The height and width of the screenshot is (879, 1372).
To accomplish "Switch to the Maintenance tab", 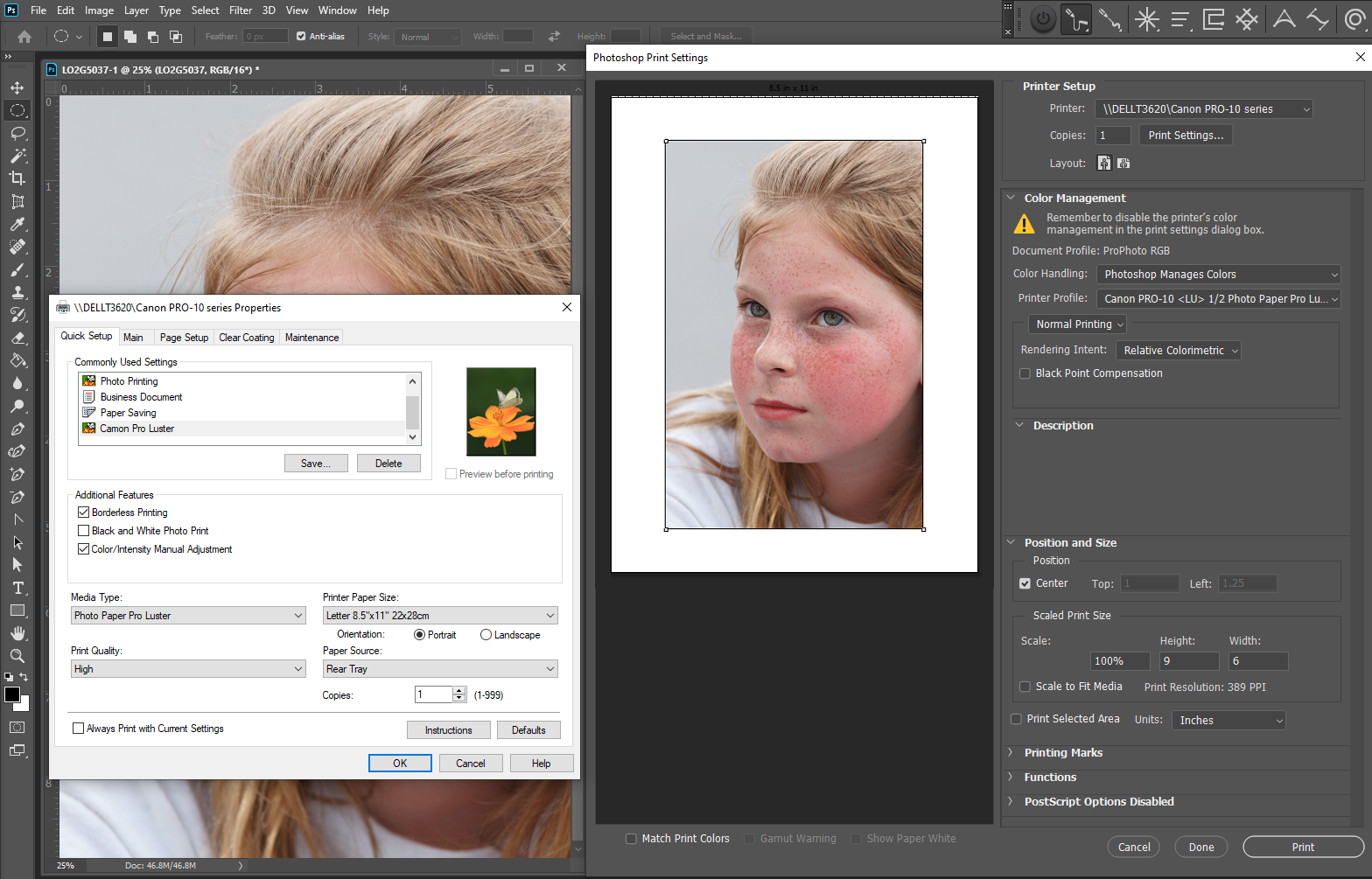I will [311, 338].
